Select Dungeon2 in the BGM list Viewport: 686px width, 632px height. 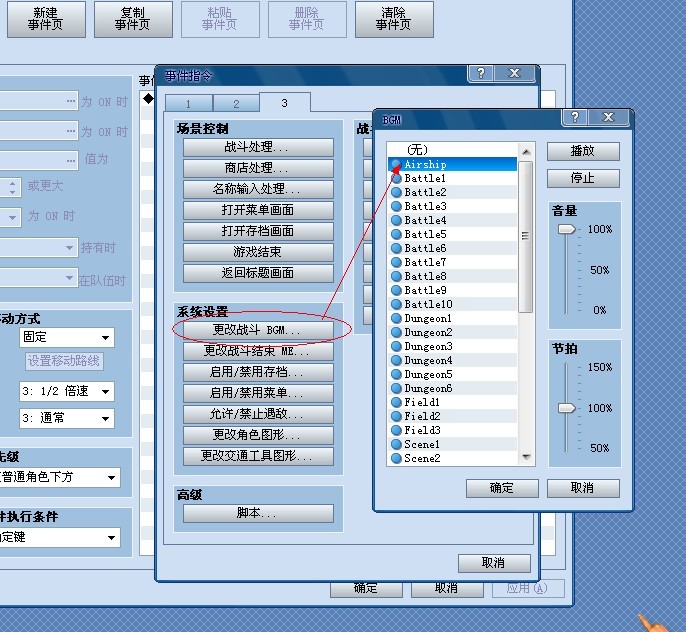453,332
